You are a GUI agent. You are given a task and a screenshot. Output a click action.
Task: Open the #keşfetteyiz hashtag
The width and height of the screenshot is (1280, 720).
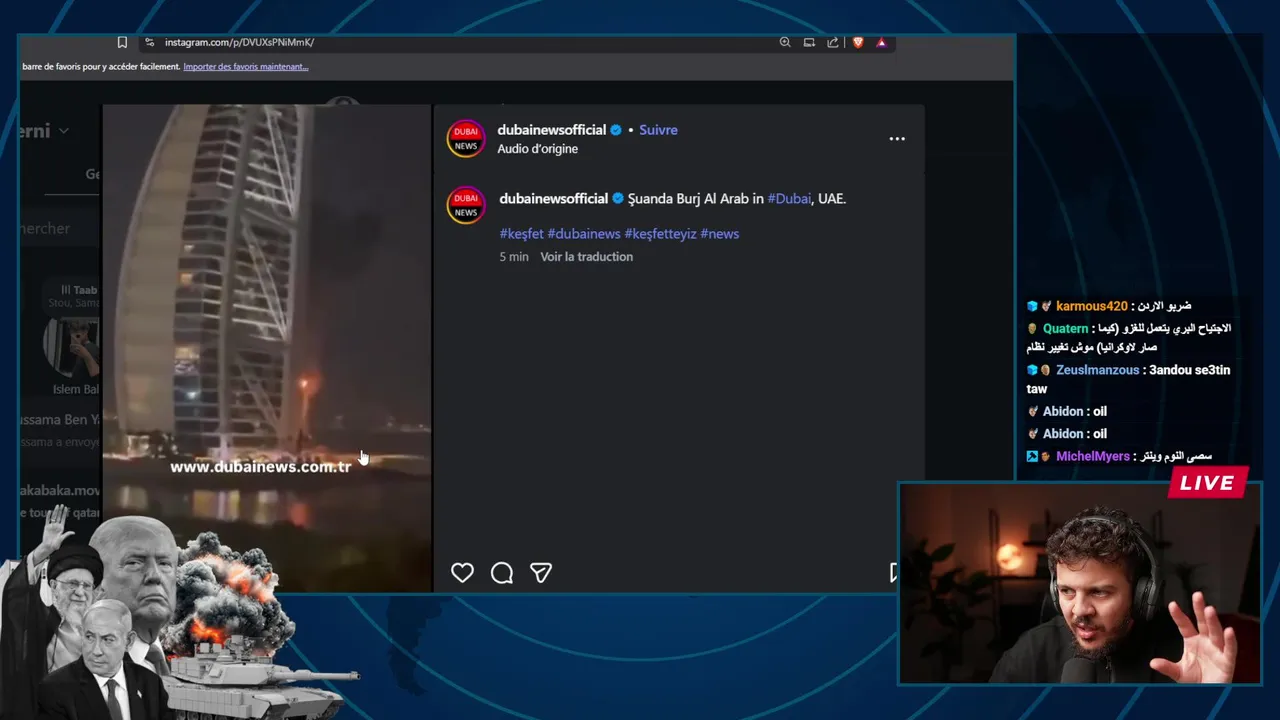click(x=660, y=234)
